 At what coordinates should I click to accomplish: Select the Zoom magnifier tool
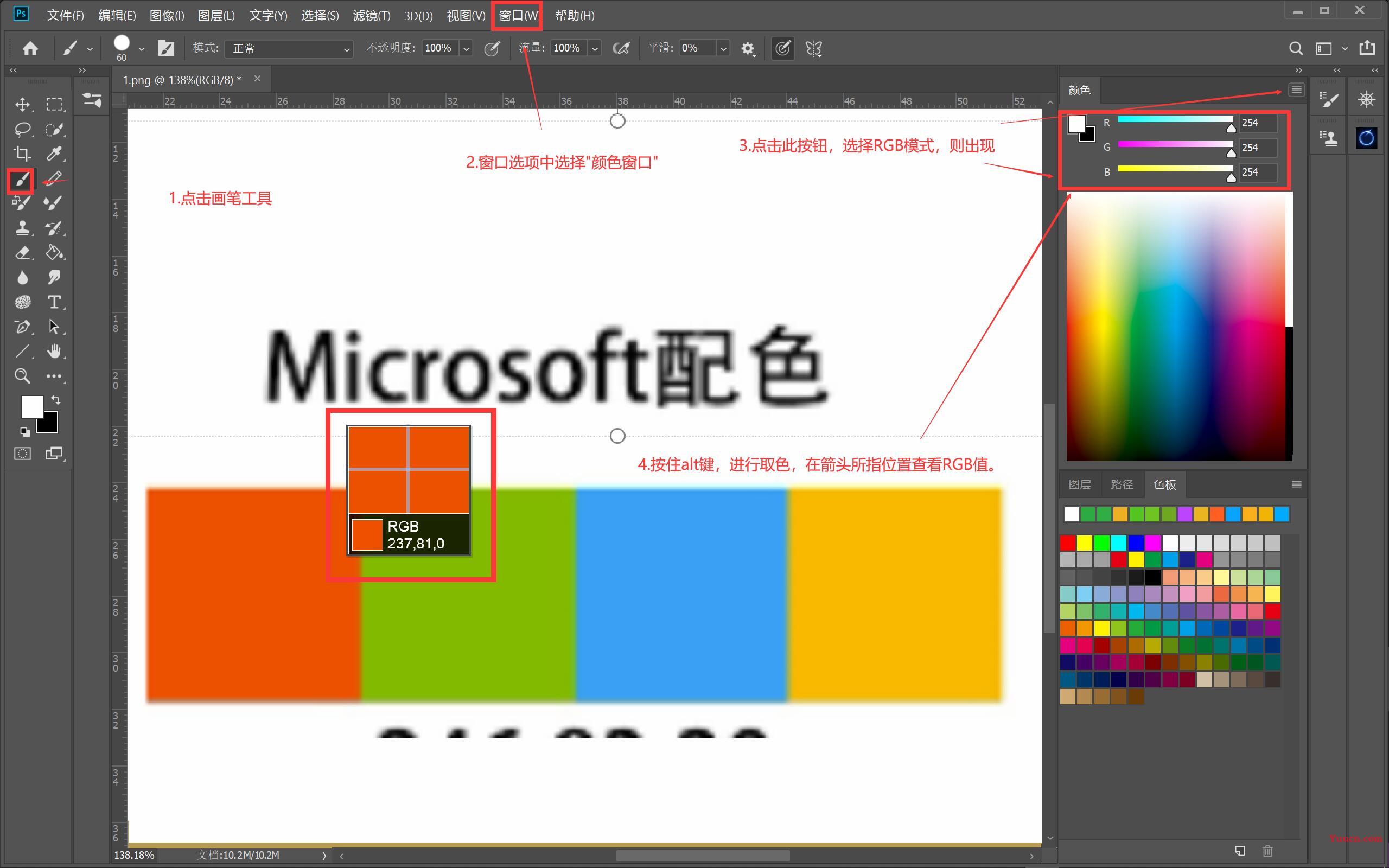pyautogui.click(x=22, y=376)
